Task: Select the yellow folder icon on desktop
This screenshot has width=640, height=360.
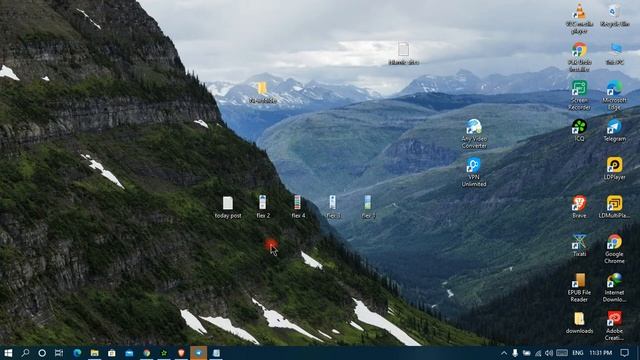Action: (x=262, y=92)
